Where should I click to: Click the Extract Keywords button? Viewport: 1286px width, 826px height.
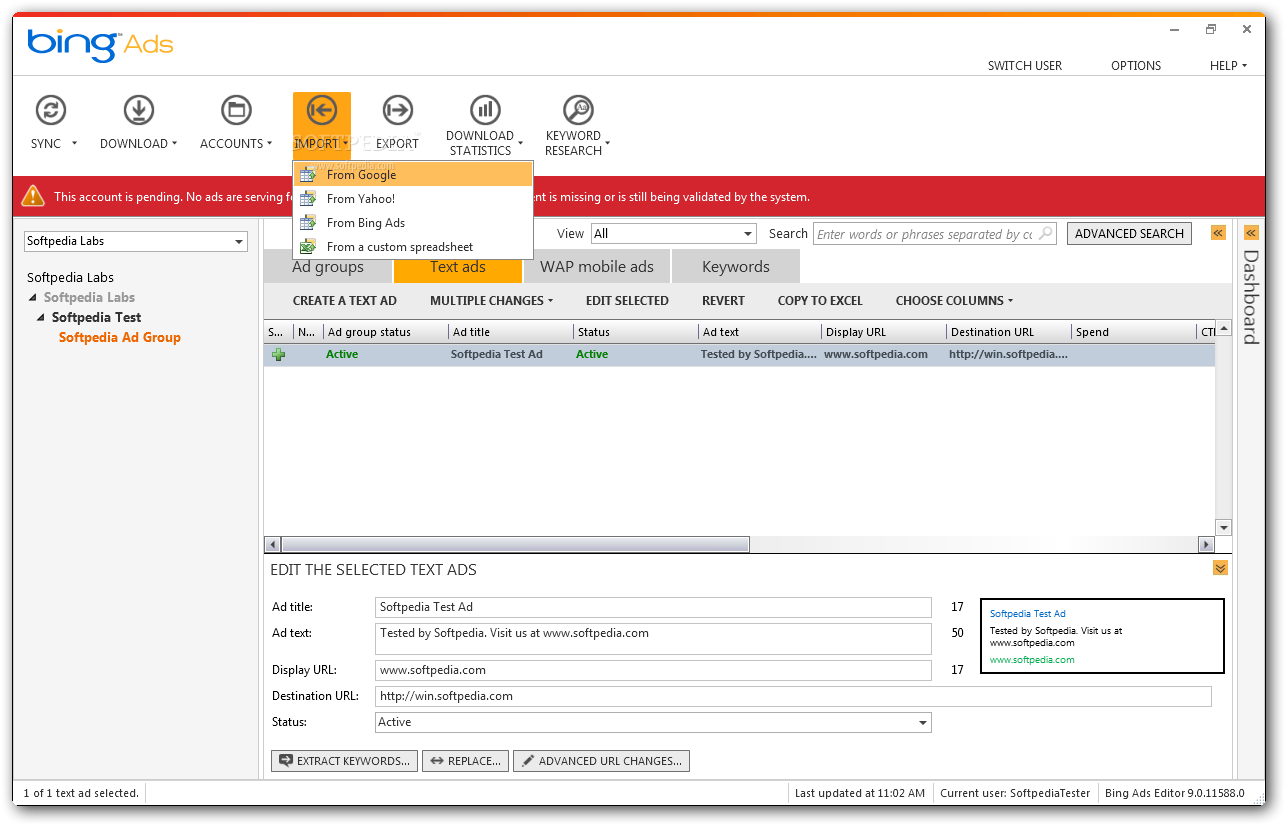tap(344, 761)
